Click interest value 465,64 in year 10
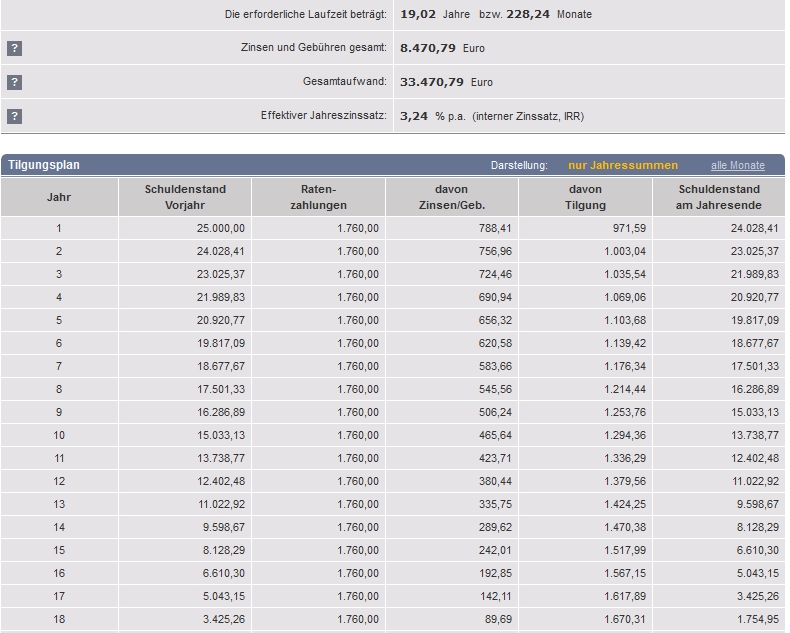This screenshot has width=790, height=633. 495,435
